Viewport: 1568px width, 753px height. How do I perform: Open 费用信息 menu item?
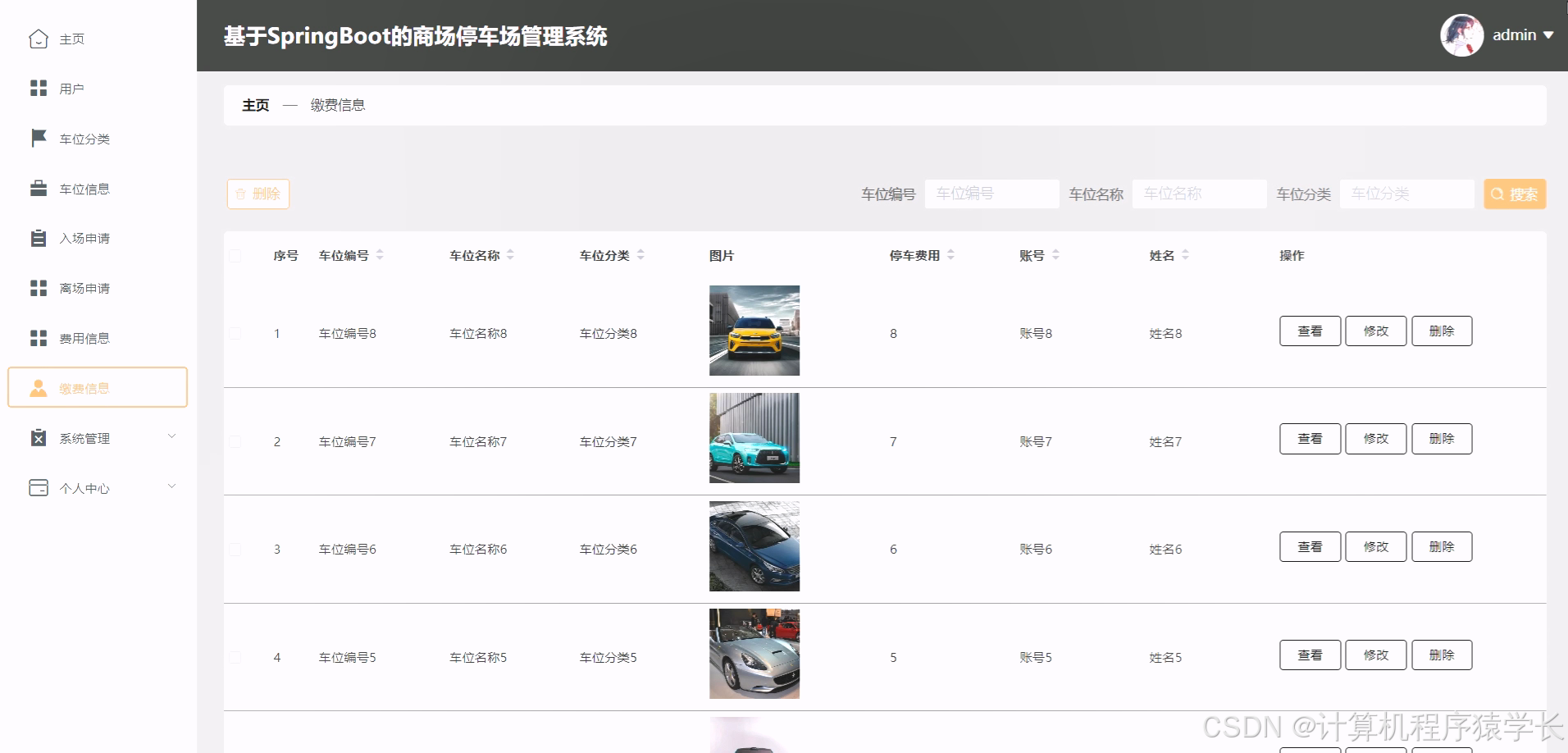pyautogui.click(x=84, y=338)
